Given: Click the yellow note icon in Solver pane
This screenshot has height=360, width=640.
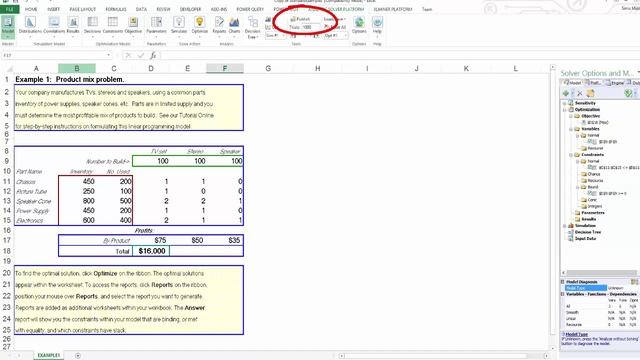Looking at the screenshot, I should coord(590,93).
